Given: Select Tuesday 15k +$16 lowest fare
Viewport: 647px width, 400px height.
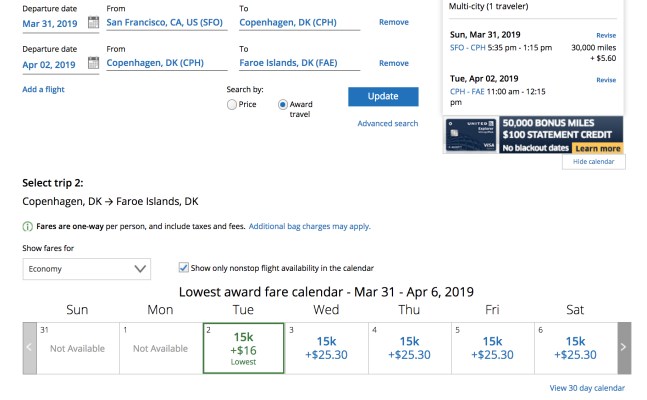Looking at the screenshot, I should [x=243, y=347].
